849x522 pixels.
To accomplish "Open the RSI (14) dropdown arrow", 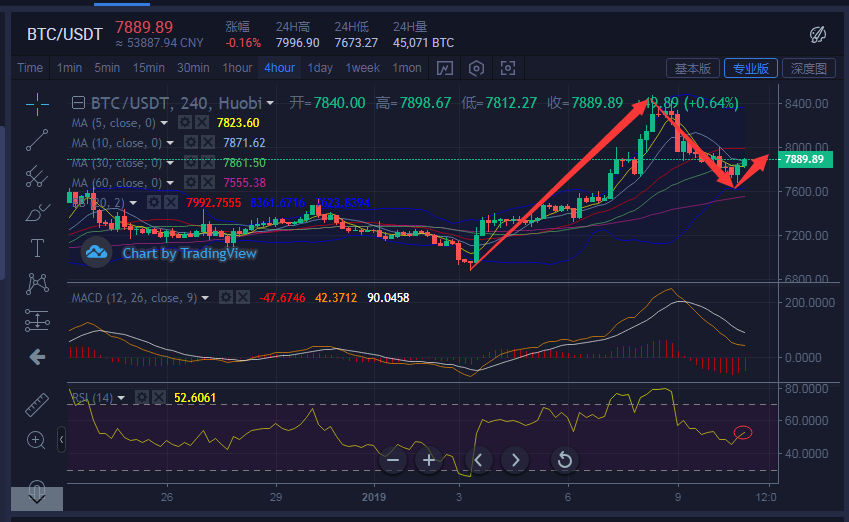I will coord(121,398).
